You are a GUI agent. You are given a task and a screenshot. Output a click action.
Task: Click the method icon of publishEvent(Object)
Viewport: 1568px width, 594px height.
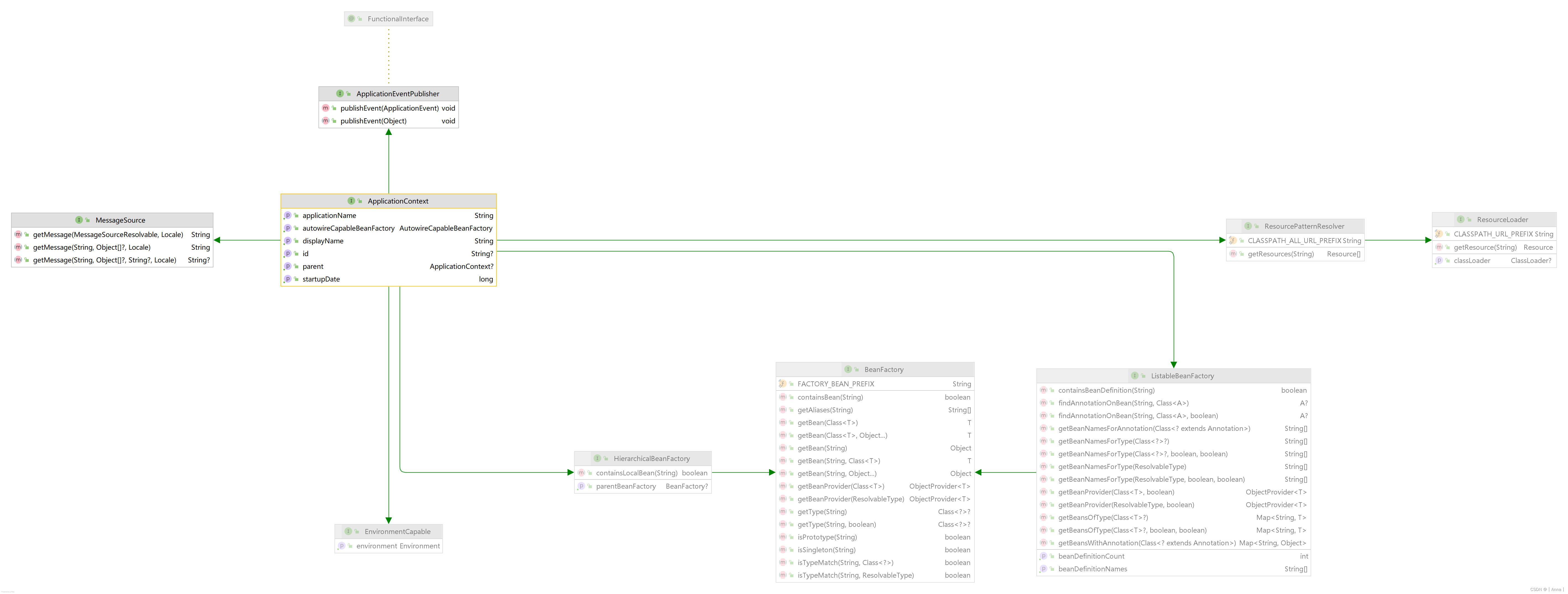click(326, 121)
